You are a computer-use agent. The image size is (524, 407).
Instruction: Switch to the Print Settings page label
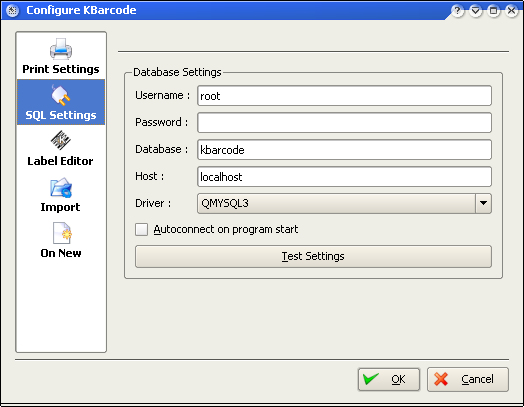point(61,69)
